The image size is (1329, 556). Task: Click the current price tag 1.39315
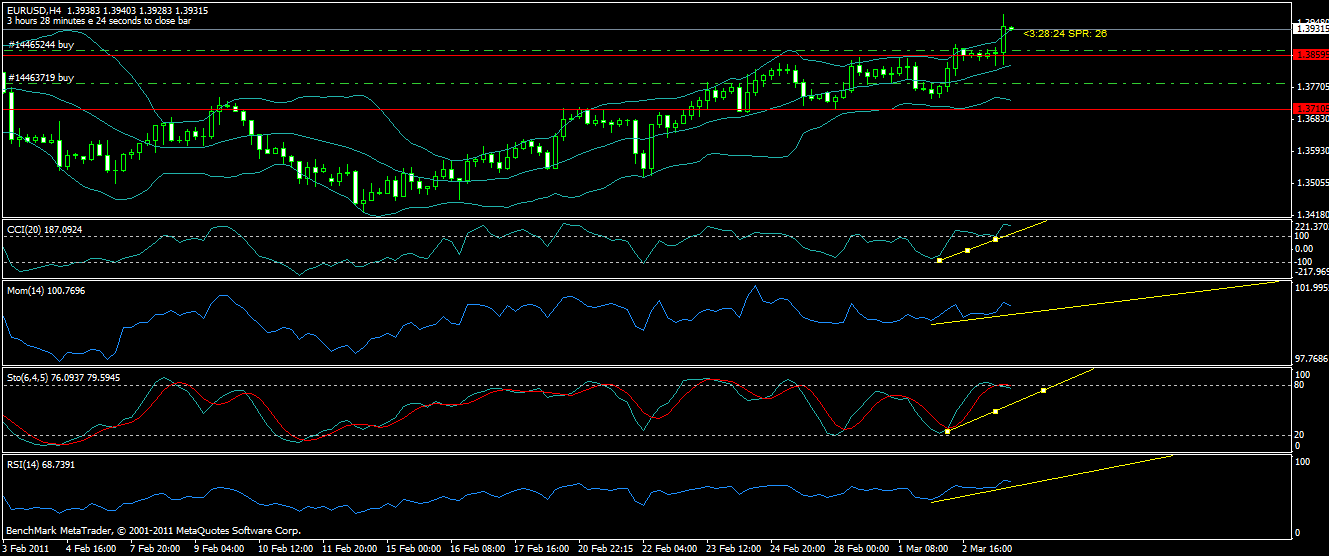point(1311,30)
